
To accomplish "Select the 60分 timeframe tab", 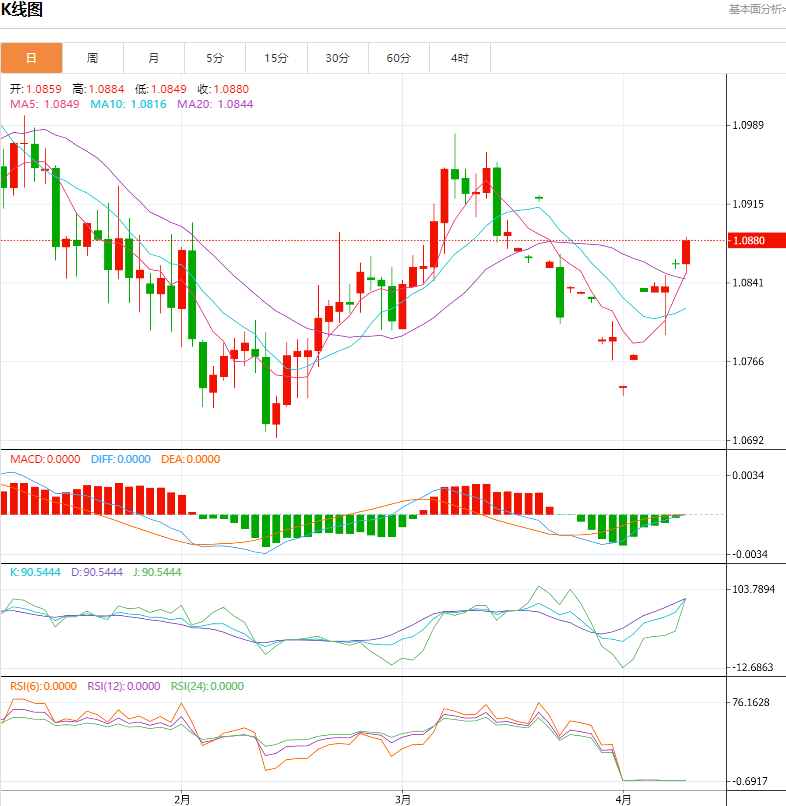I will click(399, 58).
